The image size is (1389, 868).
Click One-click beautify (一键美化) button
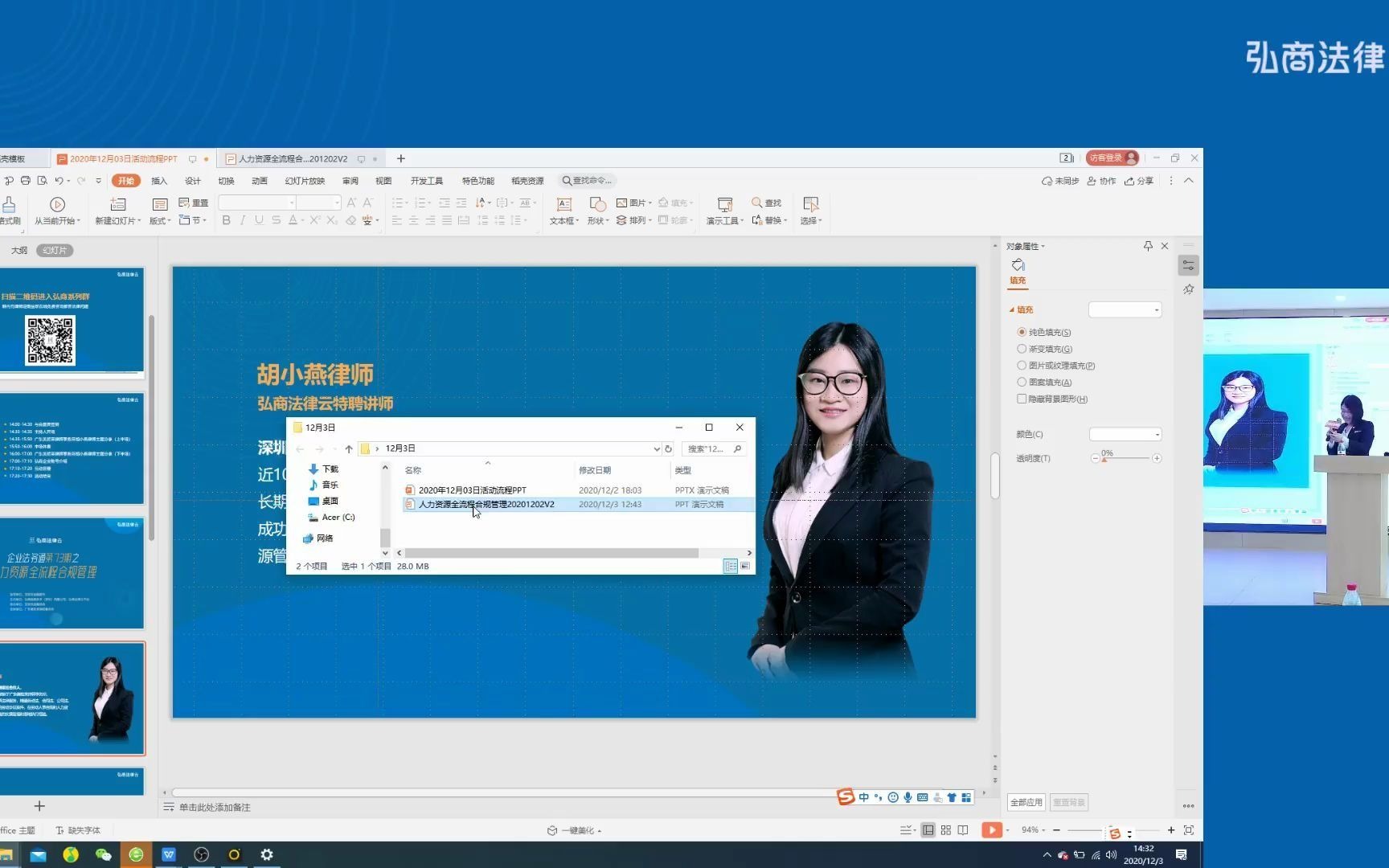(x=574, y=830)
